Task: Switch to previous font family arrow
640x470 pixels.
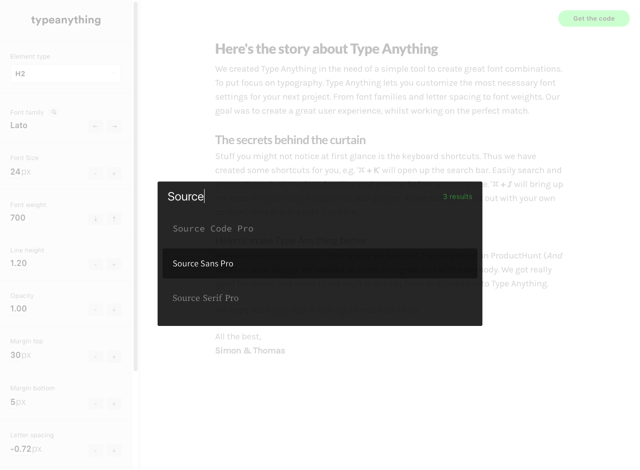Action: tap(96, 126)
